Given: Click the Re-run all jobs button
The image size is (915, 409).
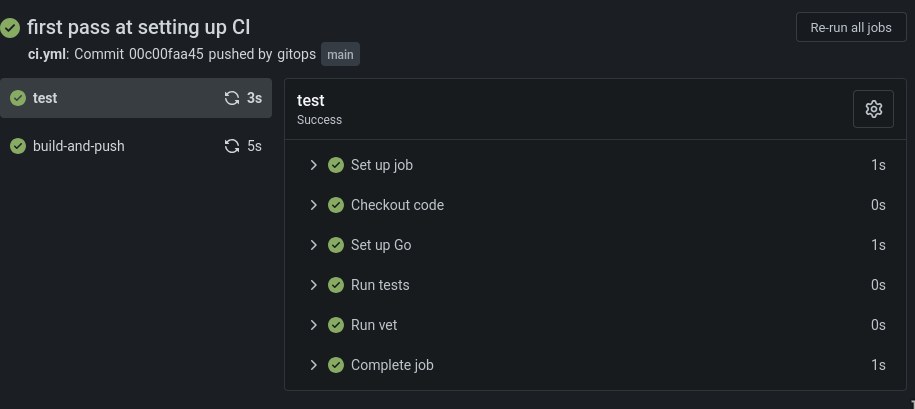Looking at the screenshot, I should coord(850,28).
